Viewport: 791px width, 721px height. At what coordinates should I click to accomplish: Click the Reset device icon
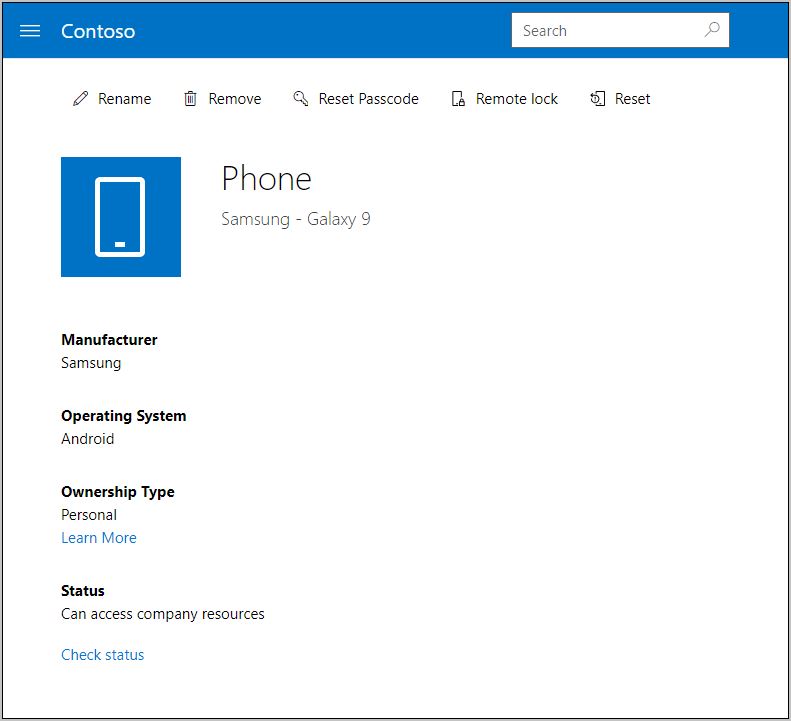[x=598, y=98]
